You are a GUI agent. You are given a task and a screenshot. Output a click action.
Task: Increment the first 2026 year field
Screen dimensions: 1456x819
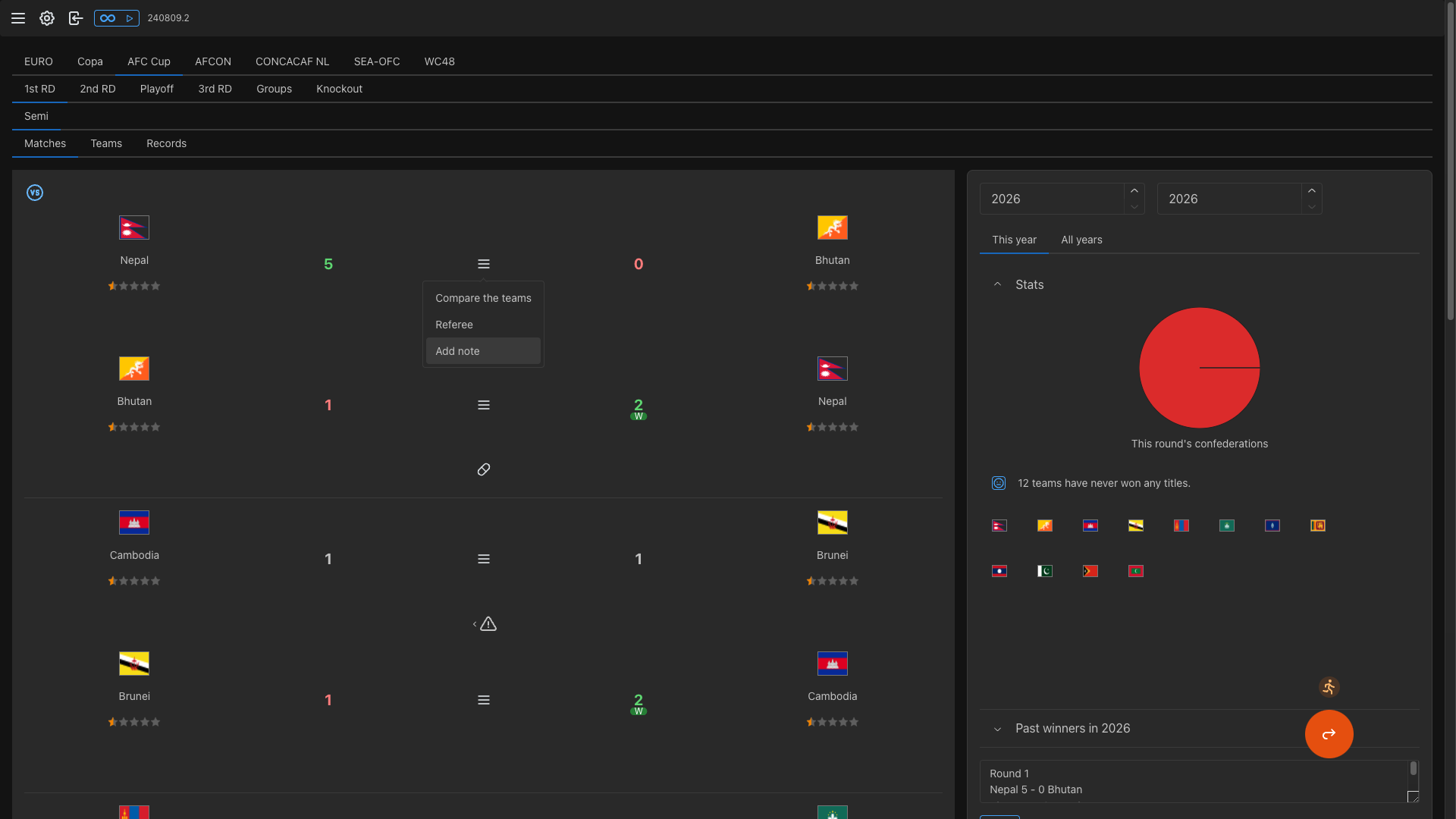(x=1134, y=190)
